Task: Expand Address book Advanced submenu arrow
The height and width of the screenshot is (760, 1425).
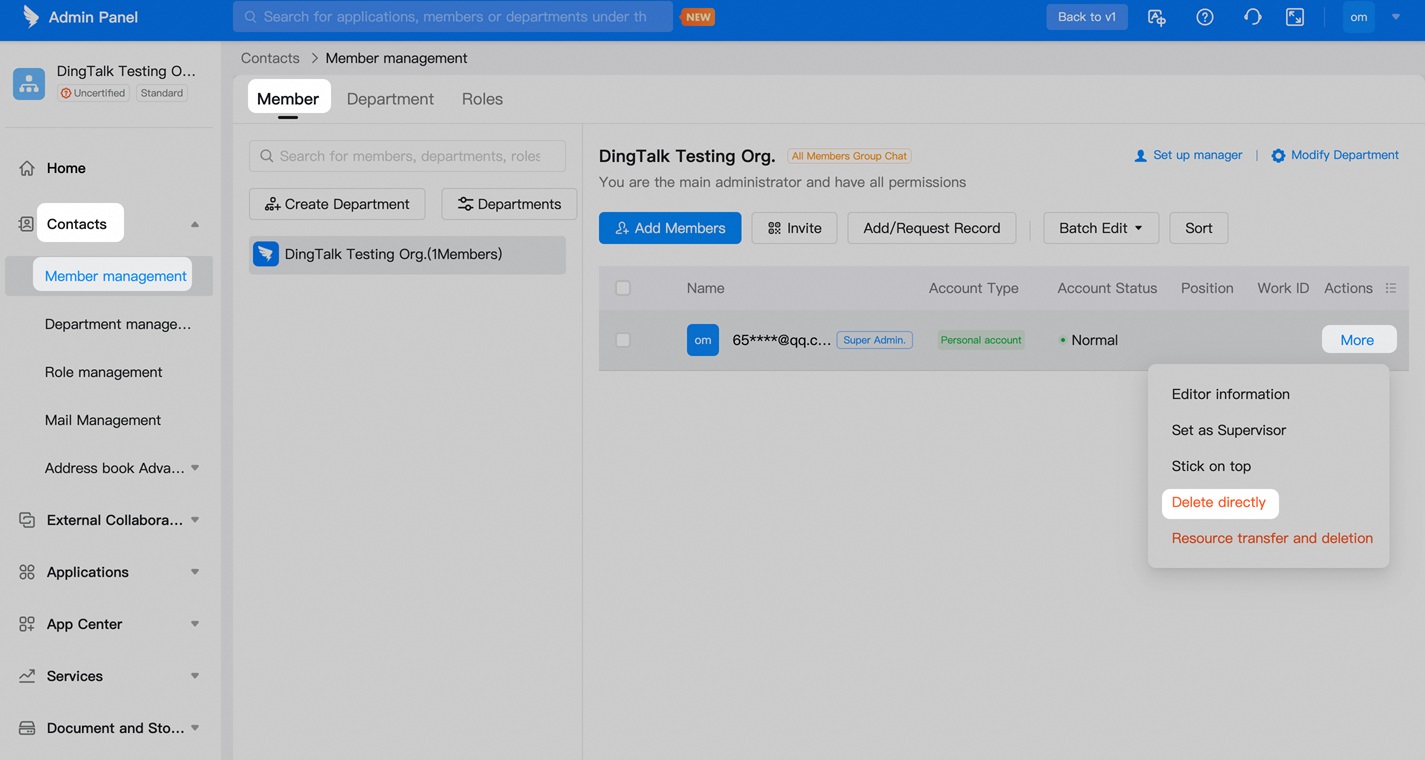Action: point(195,468)
